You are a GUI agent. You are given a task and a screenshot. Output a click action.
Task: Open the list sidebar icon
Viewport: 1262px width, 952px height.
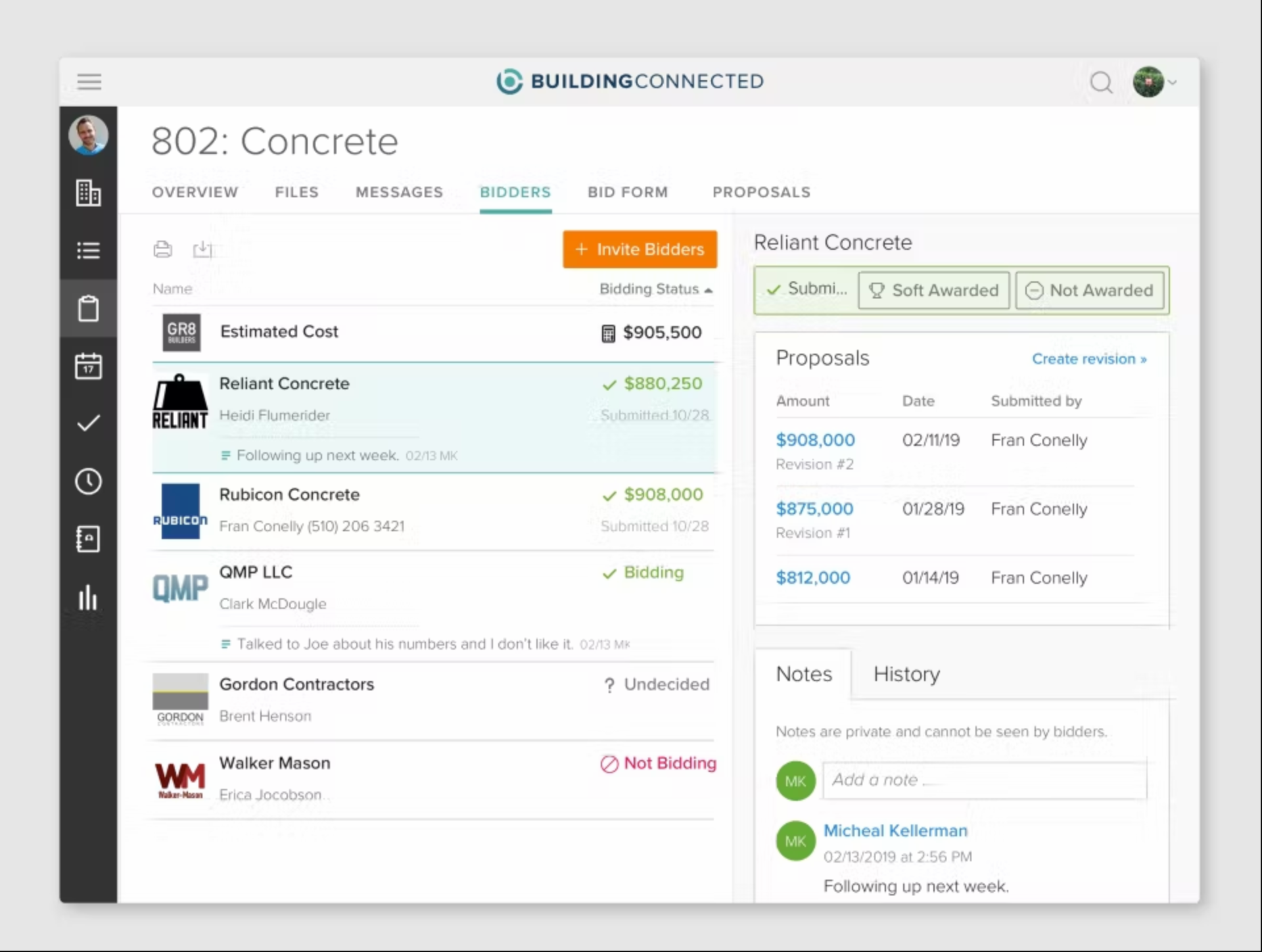click(x=88, y=250)
